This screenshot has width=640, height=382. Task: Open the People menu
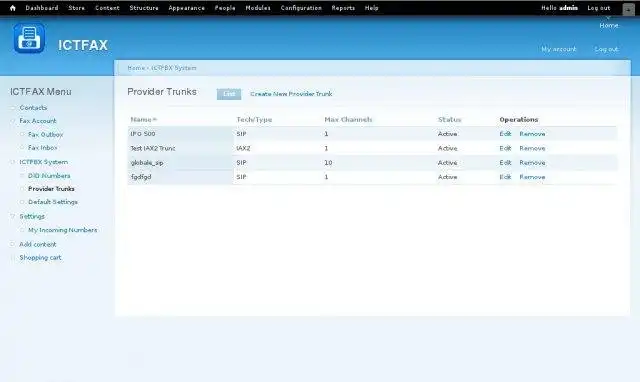225,8
